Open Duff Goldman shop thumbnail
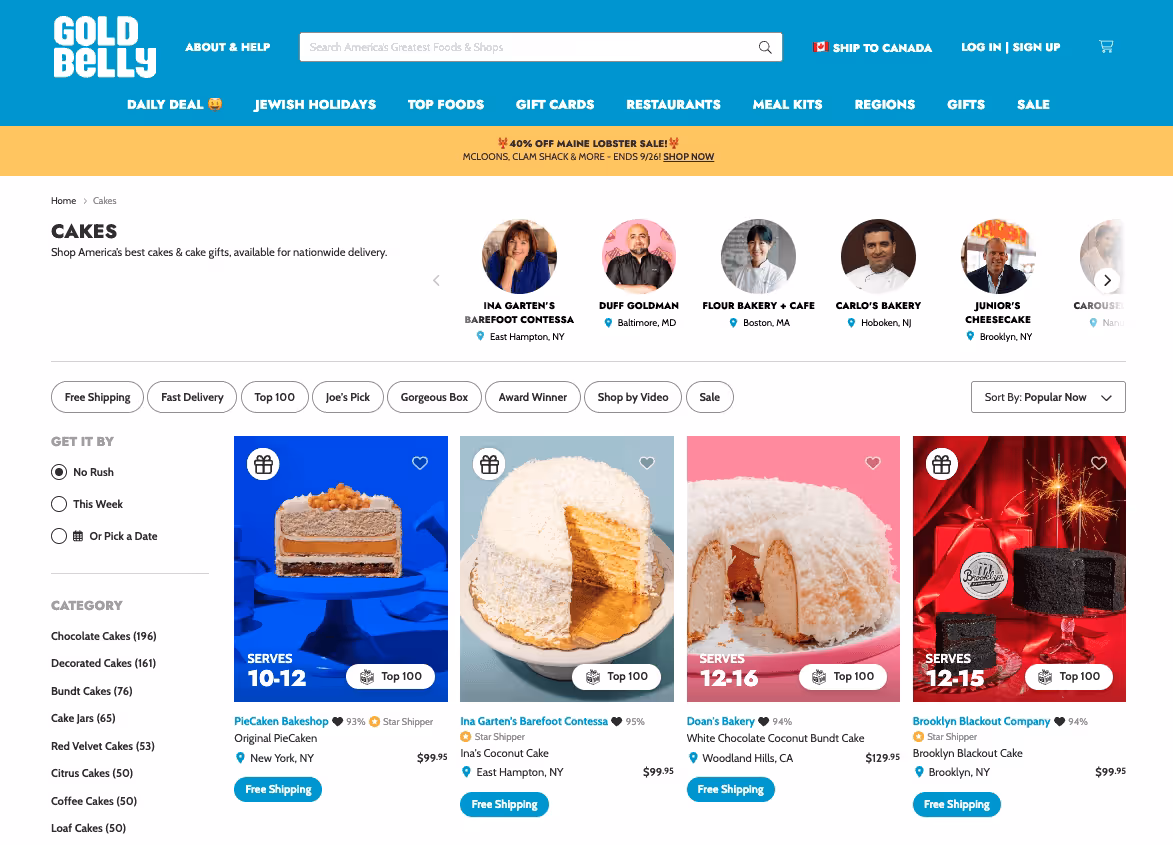1173x845 pixels. [x=639, y=256]
